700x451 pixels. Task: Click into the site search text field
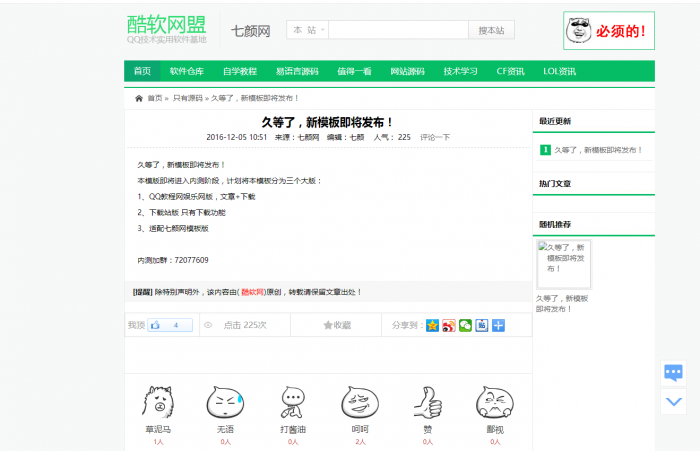coord(398,30)
